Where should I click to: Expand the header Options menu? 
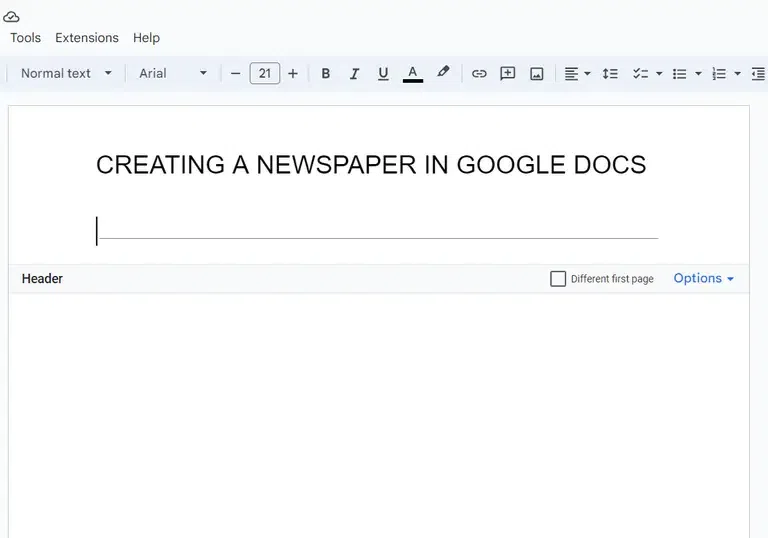[x=703, y=278]
